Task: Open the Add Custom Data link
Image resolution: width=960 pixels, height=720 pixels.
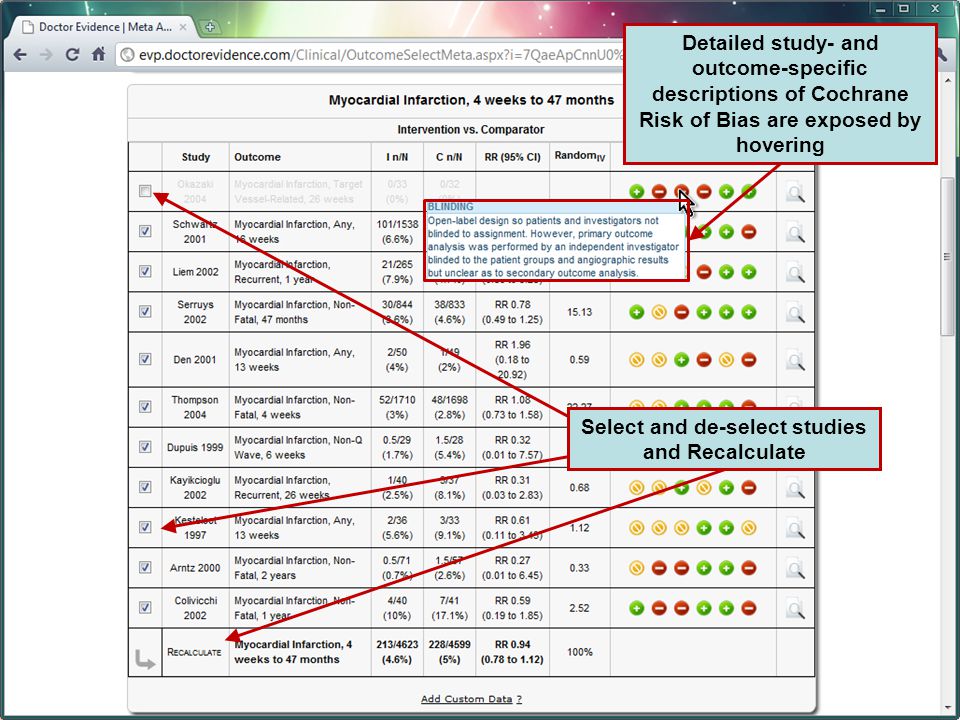Action: [467, 699]
